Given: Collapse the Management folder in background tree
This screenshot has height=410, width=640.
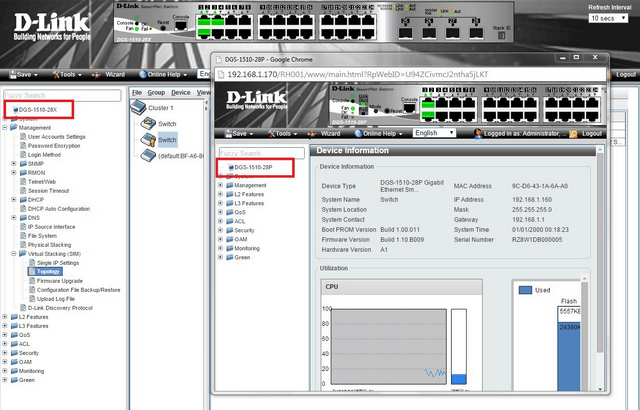Looking at the screenshot, I should coord(5,127).
